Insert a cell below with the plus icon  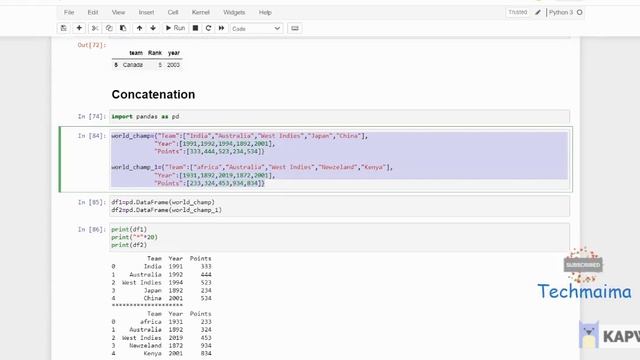79,28
